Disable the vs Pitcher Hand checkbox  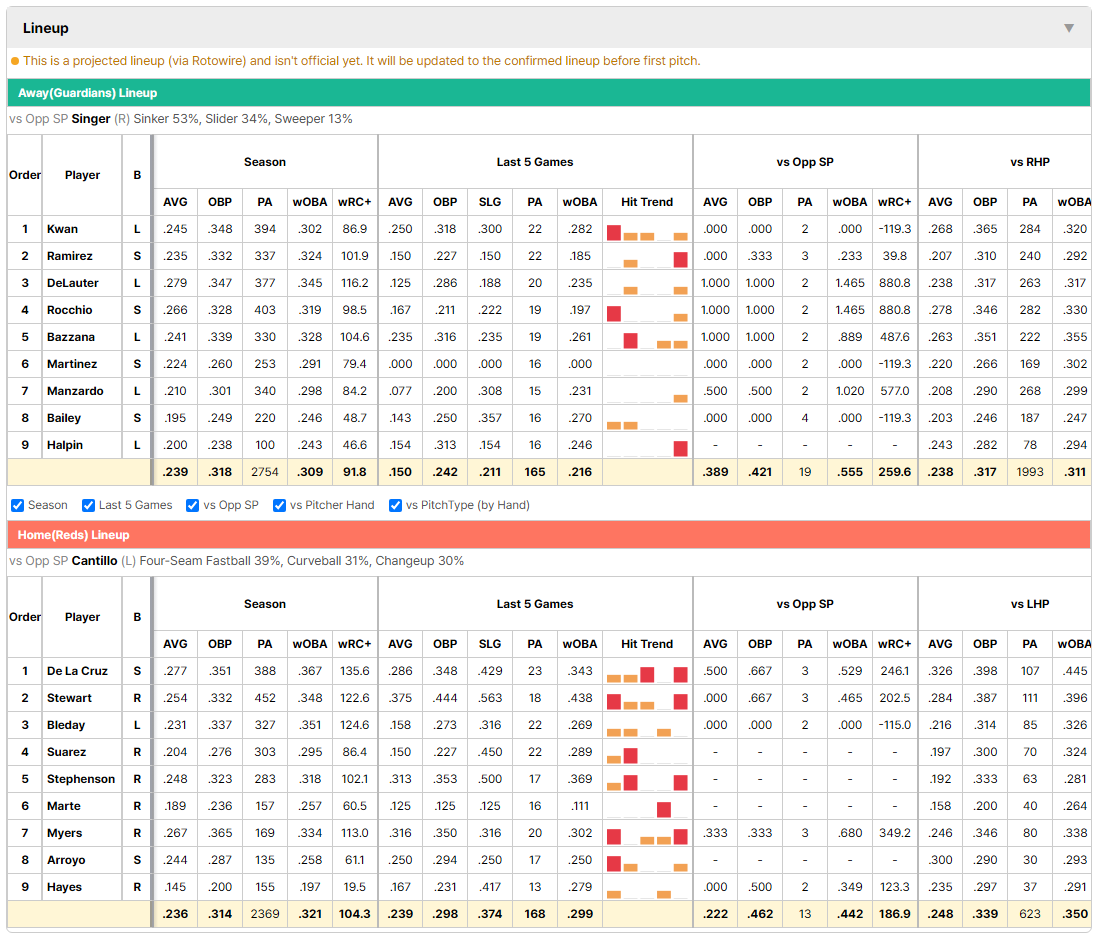coord(279,505)
